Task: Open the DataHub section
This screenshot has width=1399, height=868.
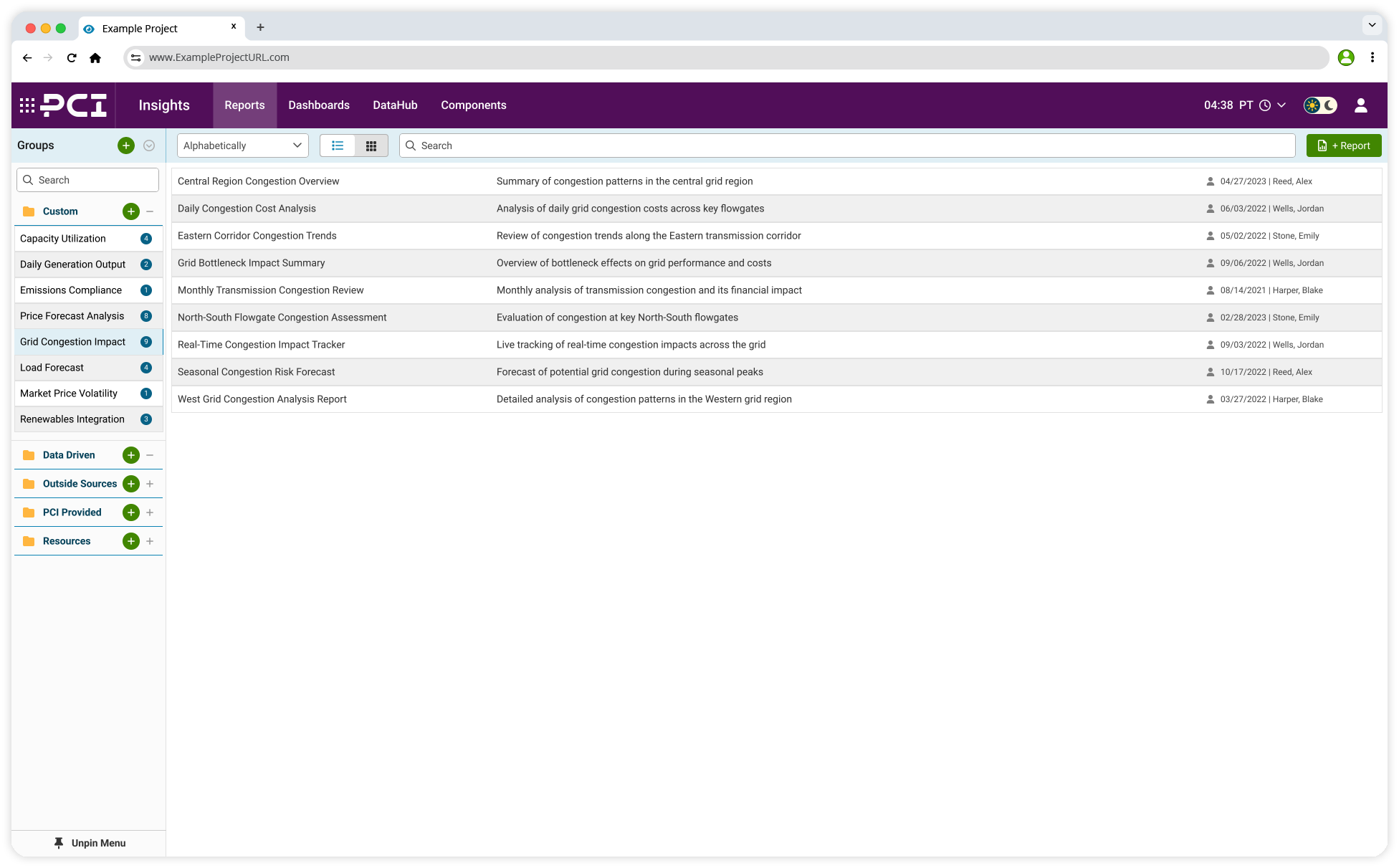Action: [395, 105]
